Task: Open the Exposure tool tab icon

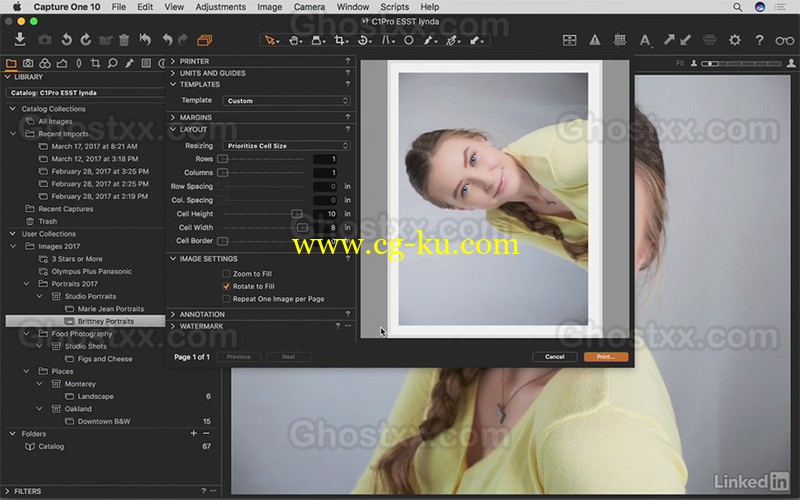Action: pyautogui.click(x=62, y=63)
